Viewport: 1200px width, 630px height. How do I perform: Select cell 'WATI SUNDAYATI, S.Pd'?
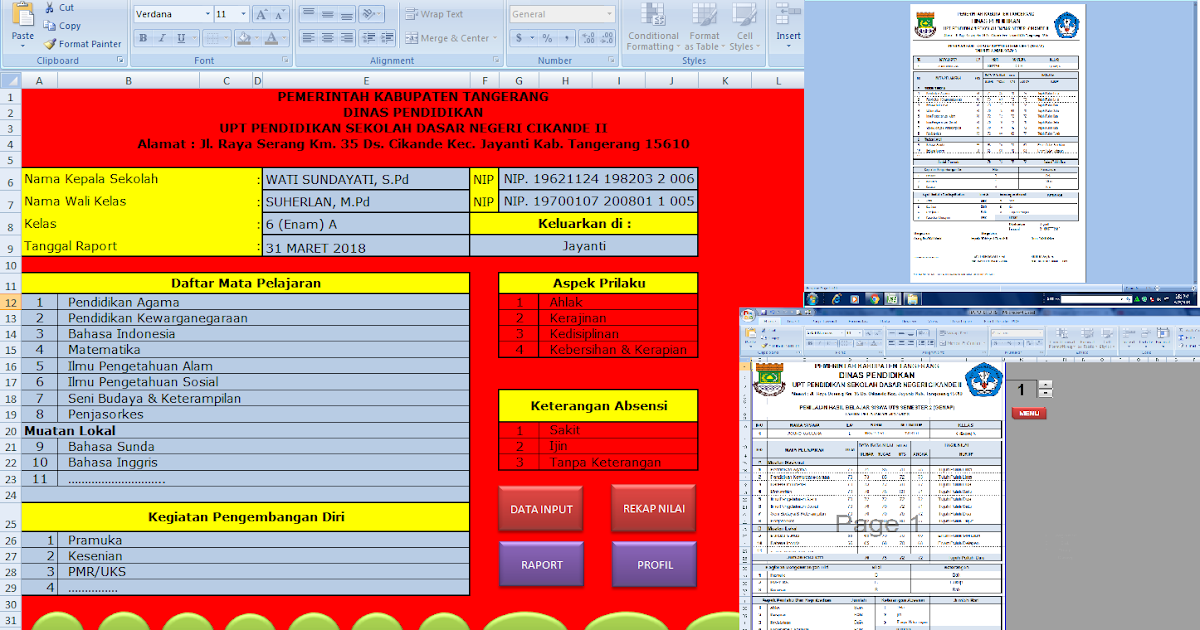366,180
